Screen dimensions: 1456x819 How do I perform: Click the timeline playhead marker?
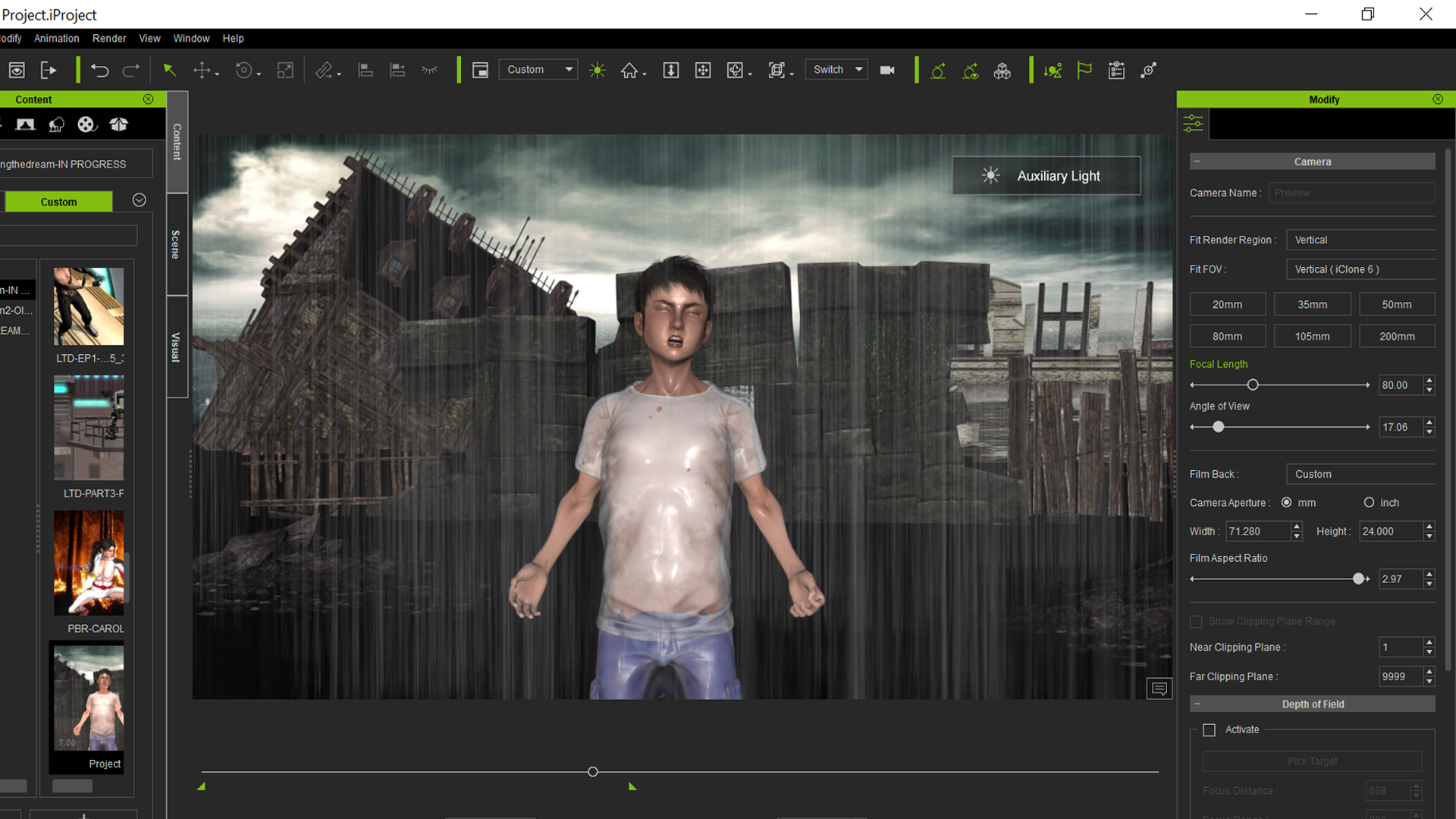tap(593, 772)
